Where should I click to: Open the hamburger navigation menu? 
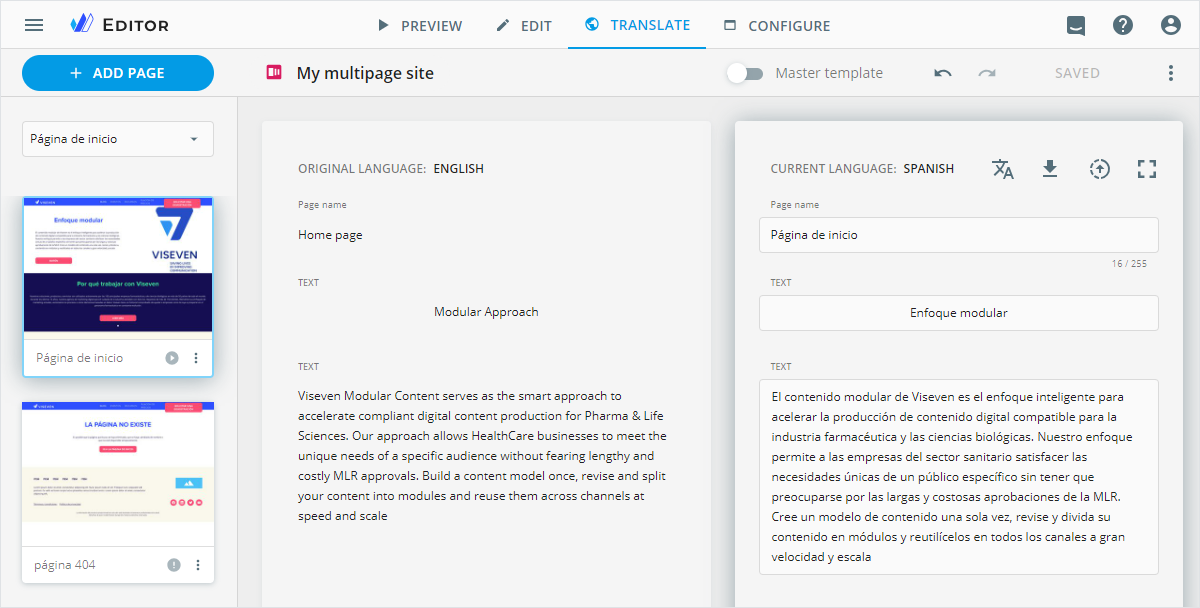click(x=34, y=25)
